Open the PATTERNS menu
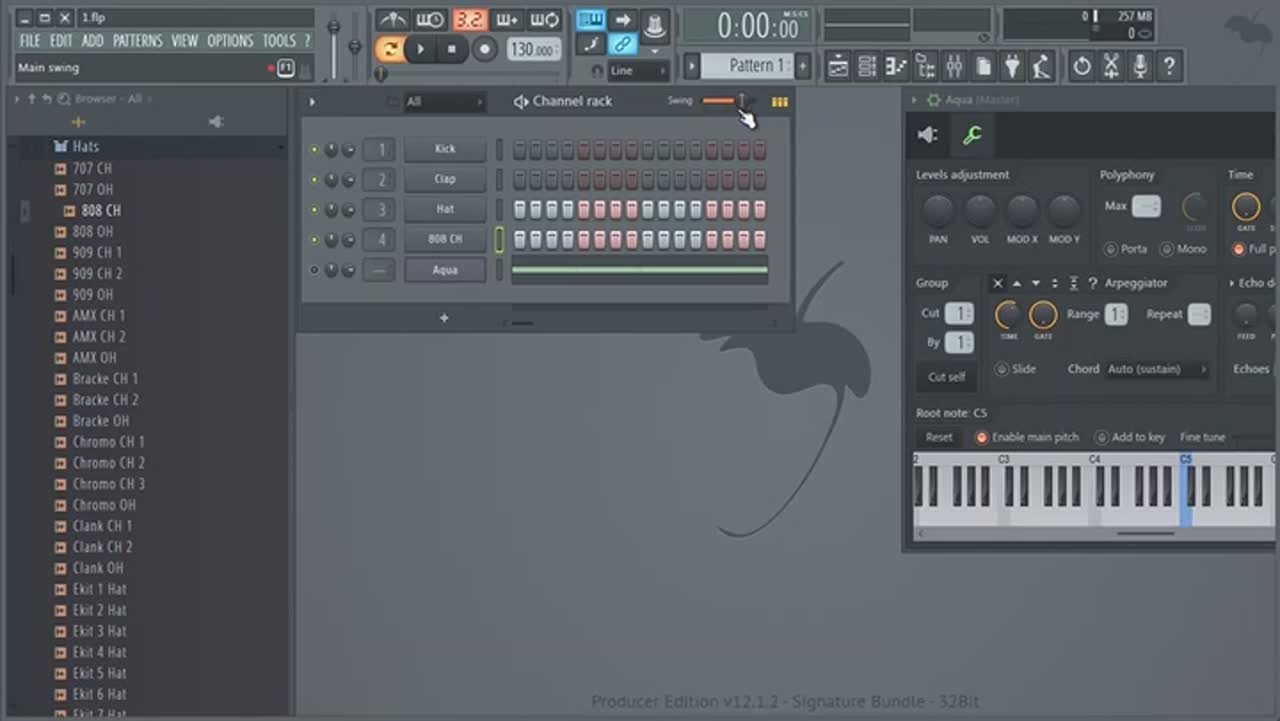 [137, 41]
